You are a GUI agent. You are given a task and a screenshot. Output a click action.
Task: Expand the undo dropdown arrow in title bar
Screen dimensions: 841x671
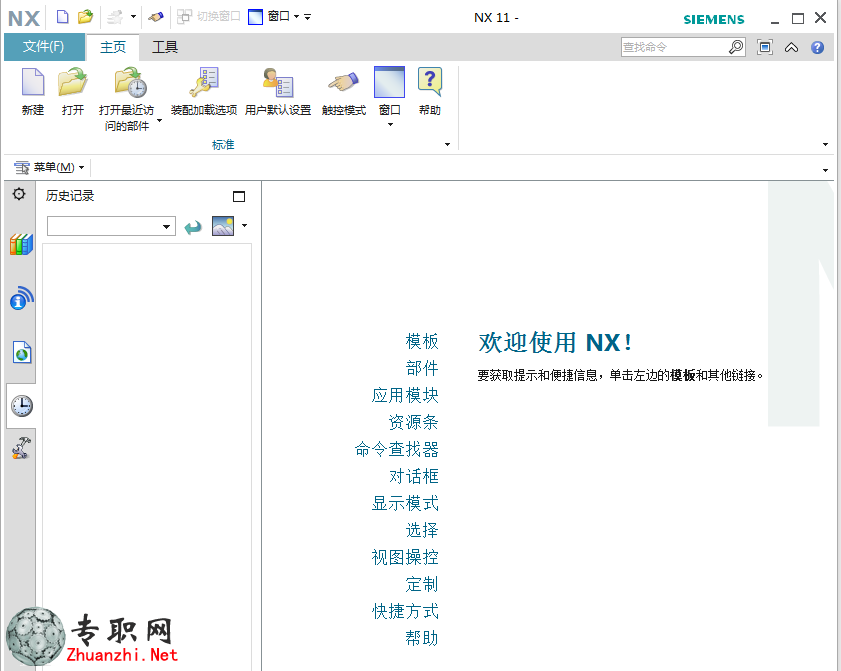134,17
